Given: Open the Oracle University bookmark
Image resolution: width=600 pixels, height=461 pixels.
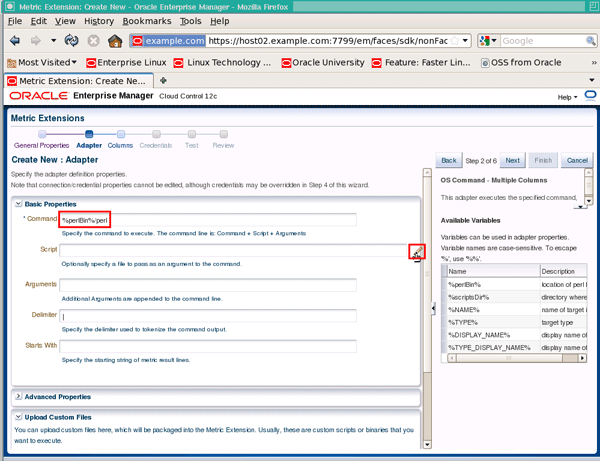Looking at the screenshot, I should pyautogui.click(x=323, y=62).
